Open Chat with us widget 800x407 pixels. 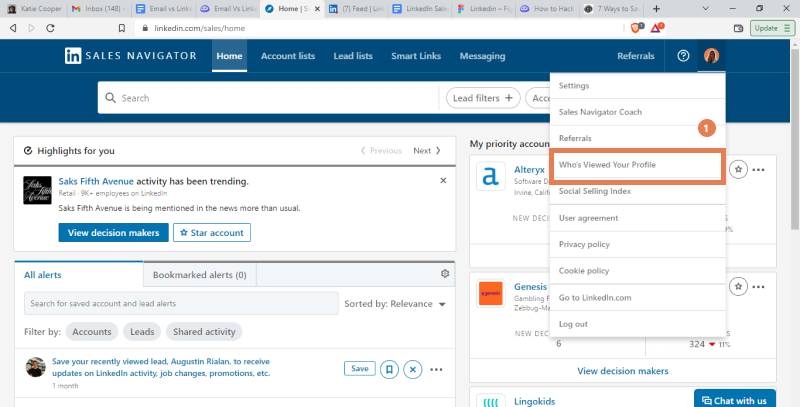(735, 400)
